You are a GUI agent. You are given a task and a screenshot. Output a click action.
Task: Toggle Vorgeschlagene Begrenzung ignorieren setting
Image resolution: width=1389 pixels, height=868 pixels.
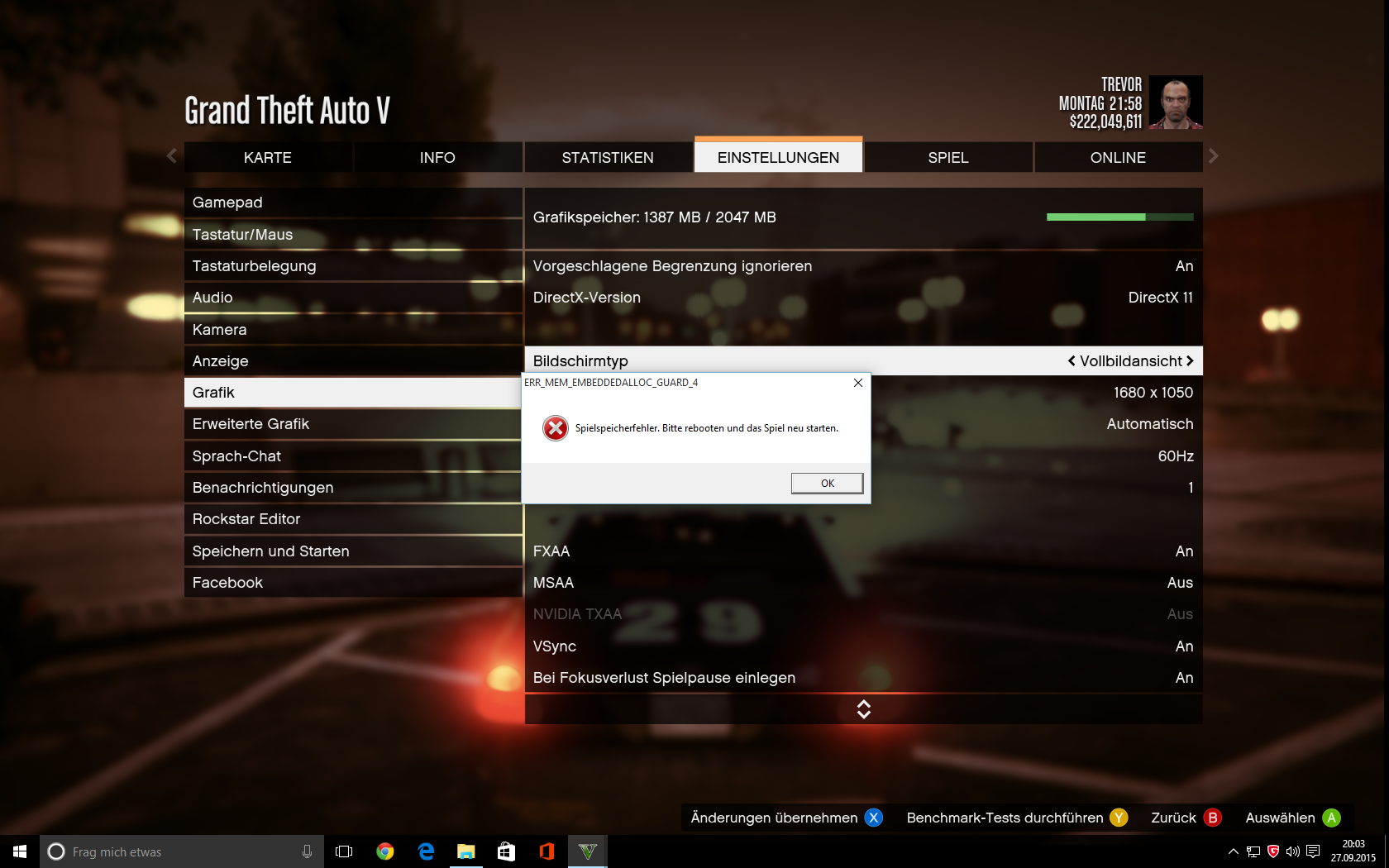pos(863,266)
